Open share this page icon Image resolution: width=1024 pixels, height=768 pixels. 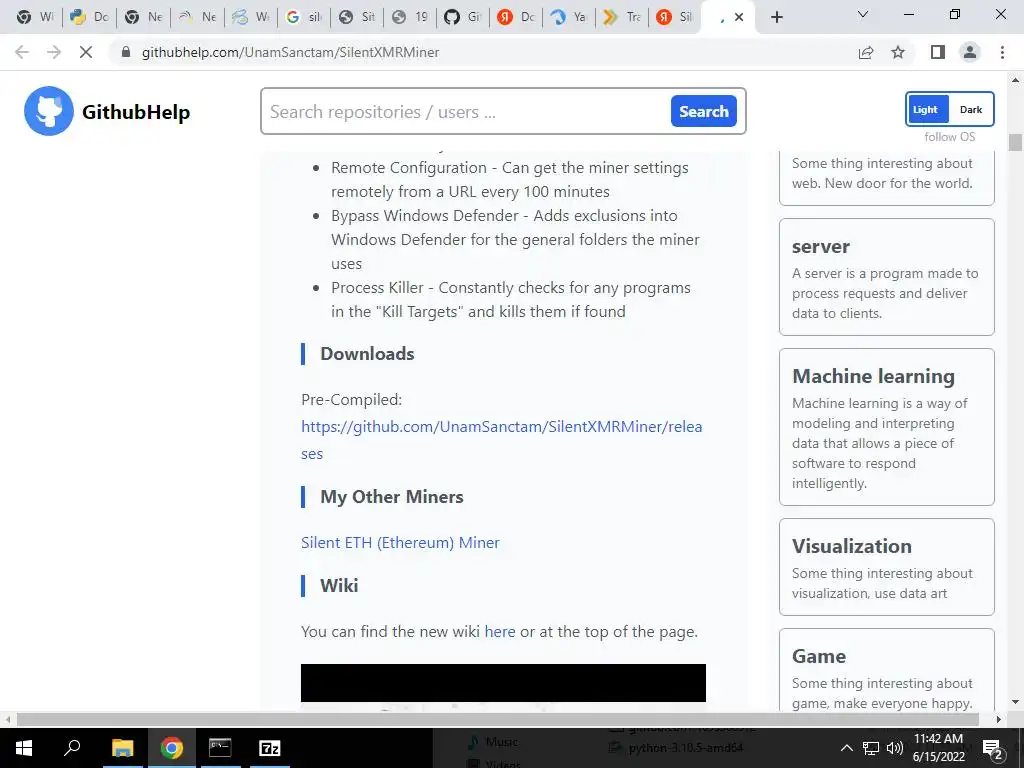click(x=866, y=52)
